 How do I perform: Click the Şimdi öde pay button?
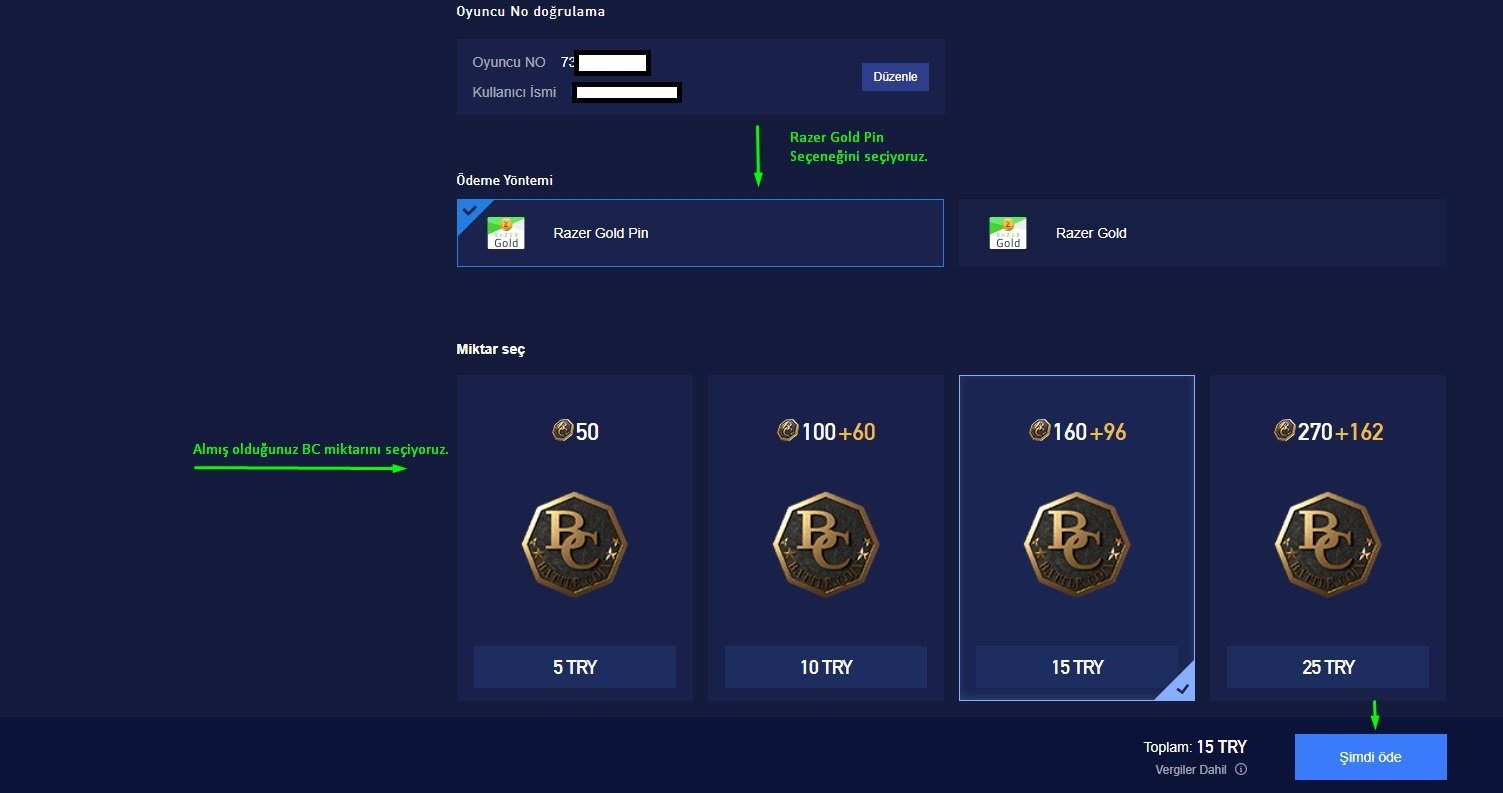click(1370, 757)
